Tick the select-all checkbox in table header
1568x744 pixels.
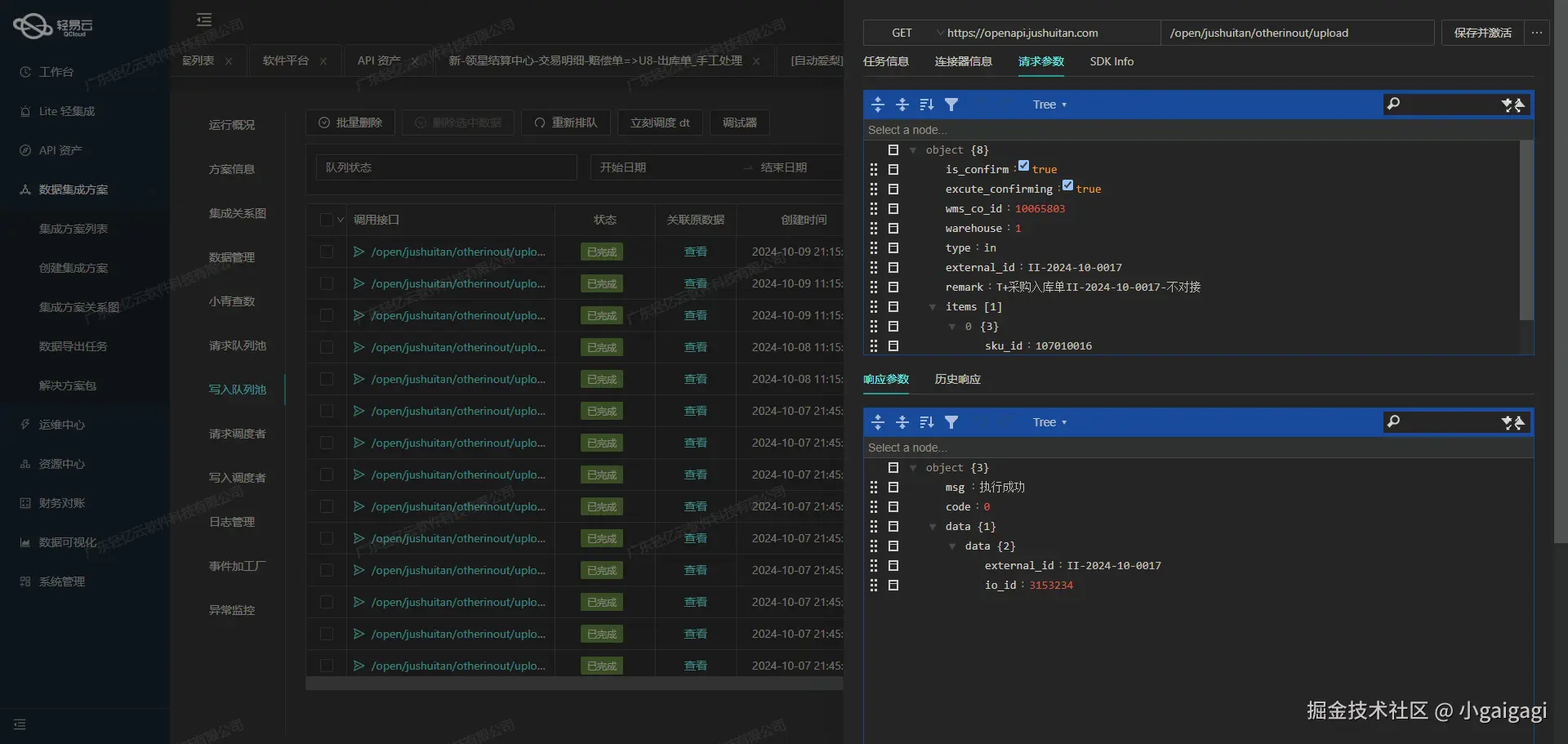327,220
